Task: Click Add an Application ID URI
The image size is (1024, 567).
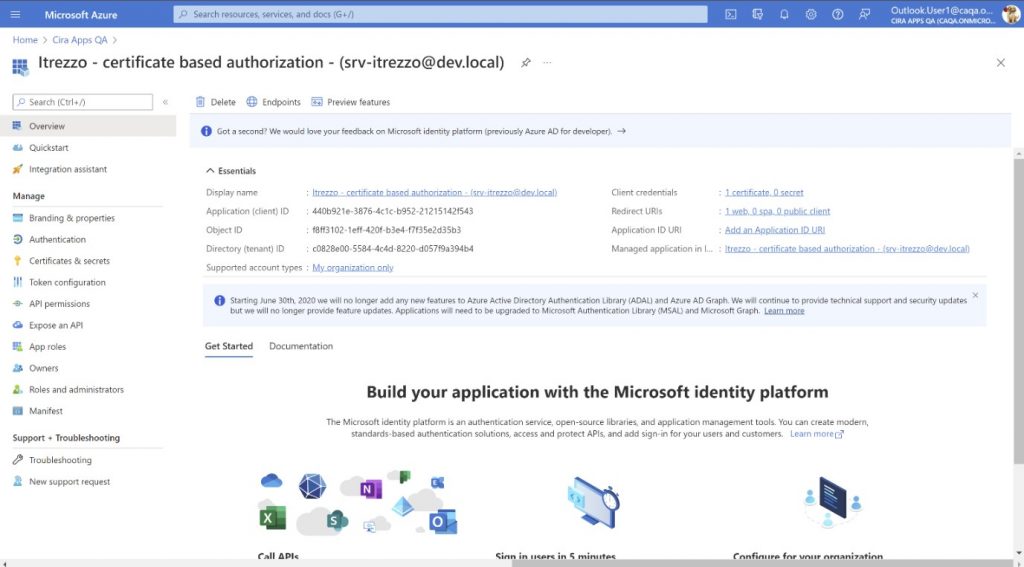Action: click(775, 230)
